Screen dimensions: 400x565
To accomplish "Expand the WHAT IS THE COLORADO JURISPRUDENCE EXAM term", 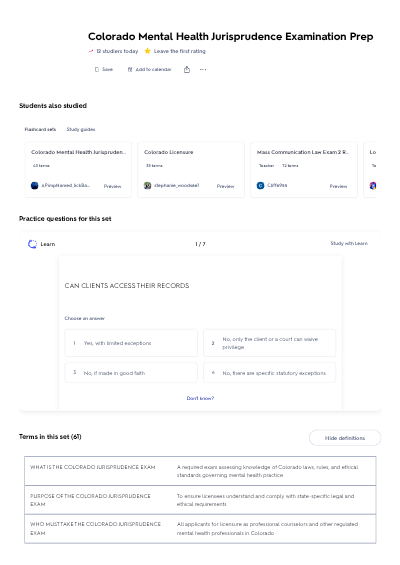I will (200, 471).
